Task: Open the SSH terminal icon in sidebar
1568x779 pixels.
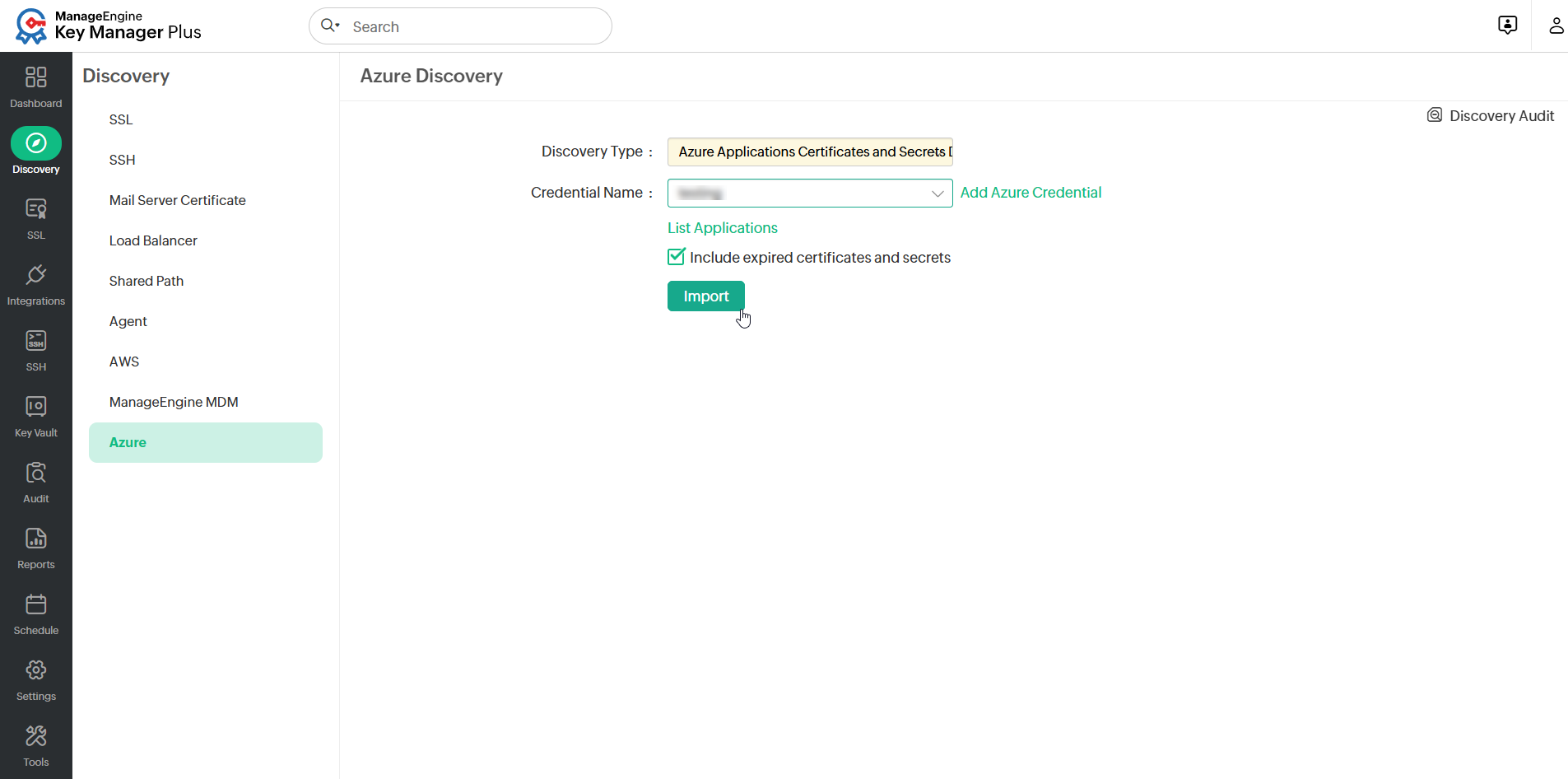Action: pyautogui.click(x=36, y=341)
